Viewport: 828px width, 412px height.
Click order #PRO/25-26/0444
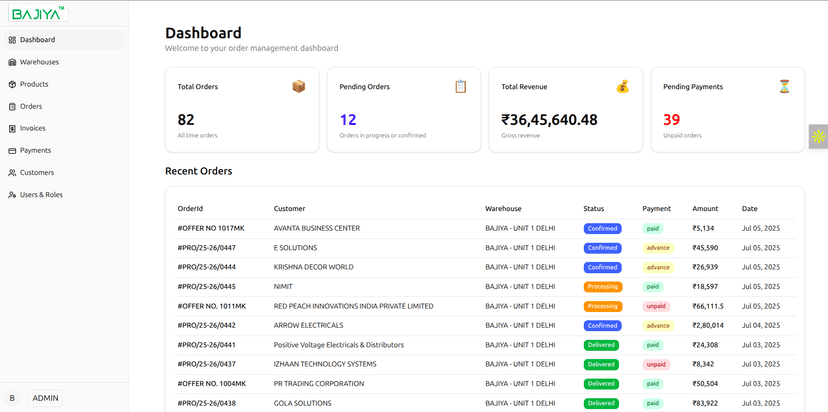206,267
